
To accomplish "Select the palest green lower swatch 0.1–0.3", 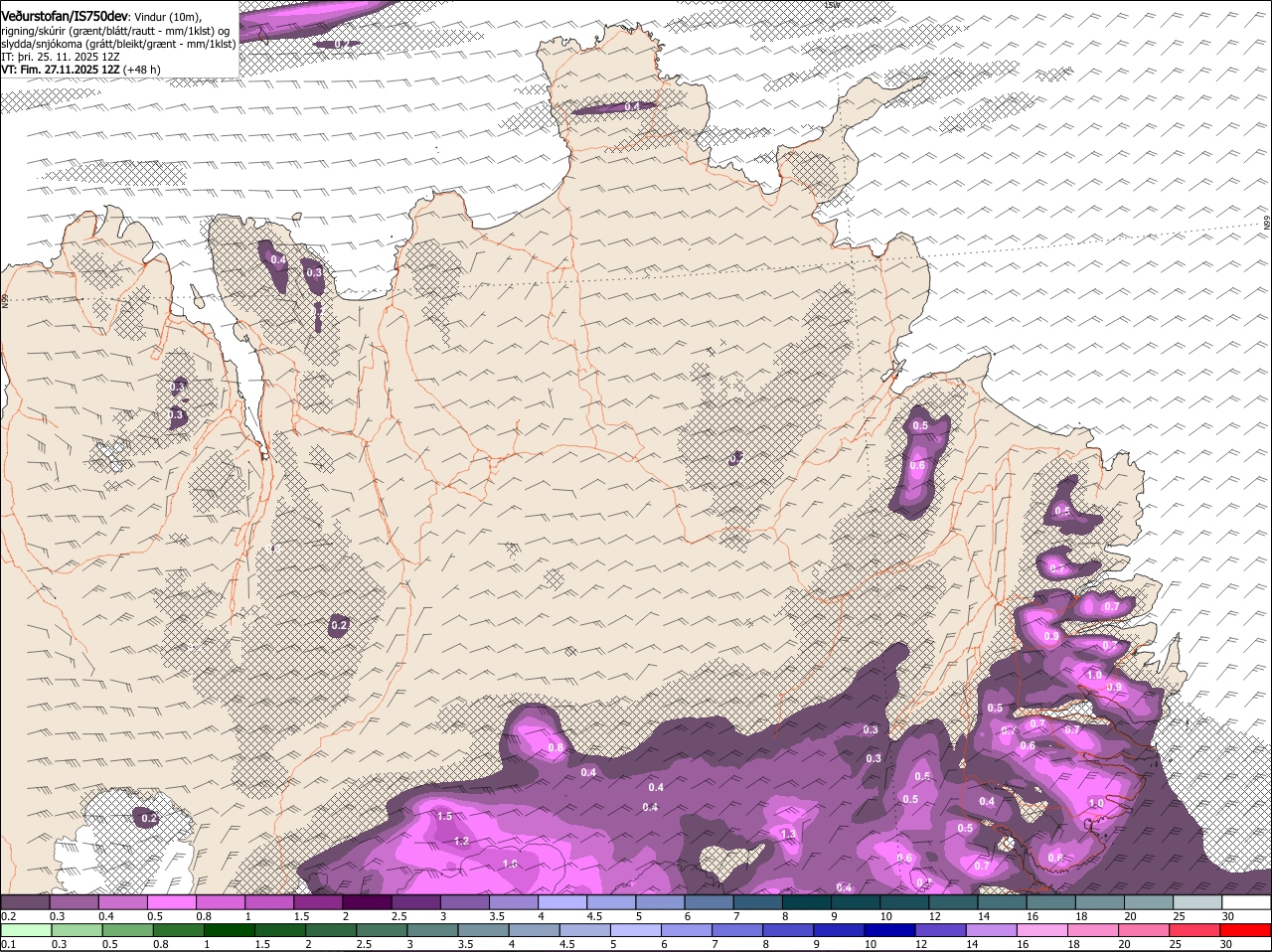I will click(26, 930).
